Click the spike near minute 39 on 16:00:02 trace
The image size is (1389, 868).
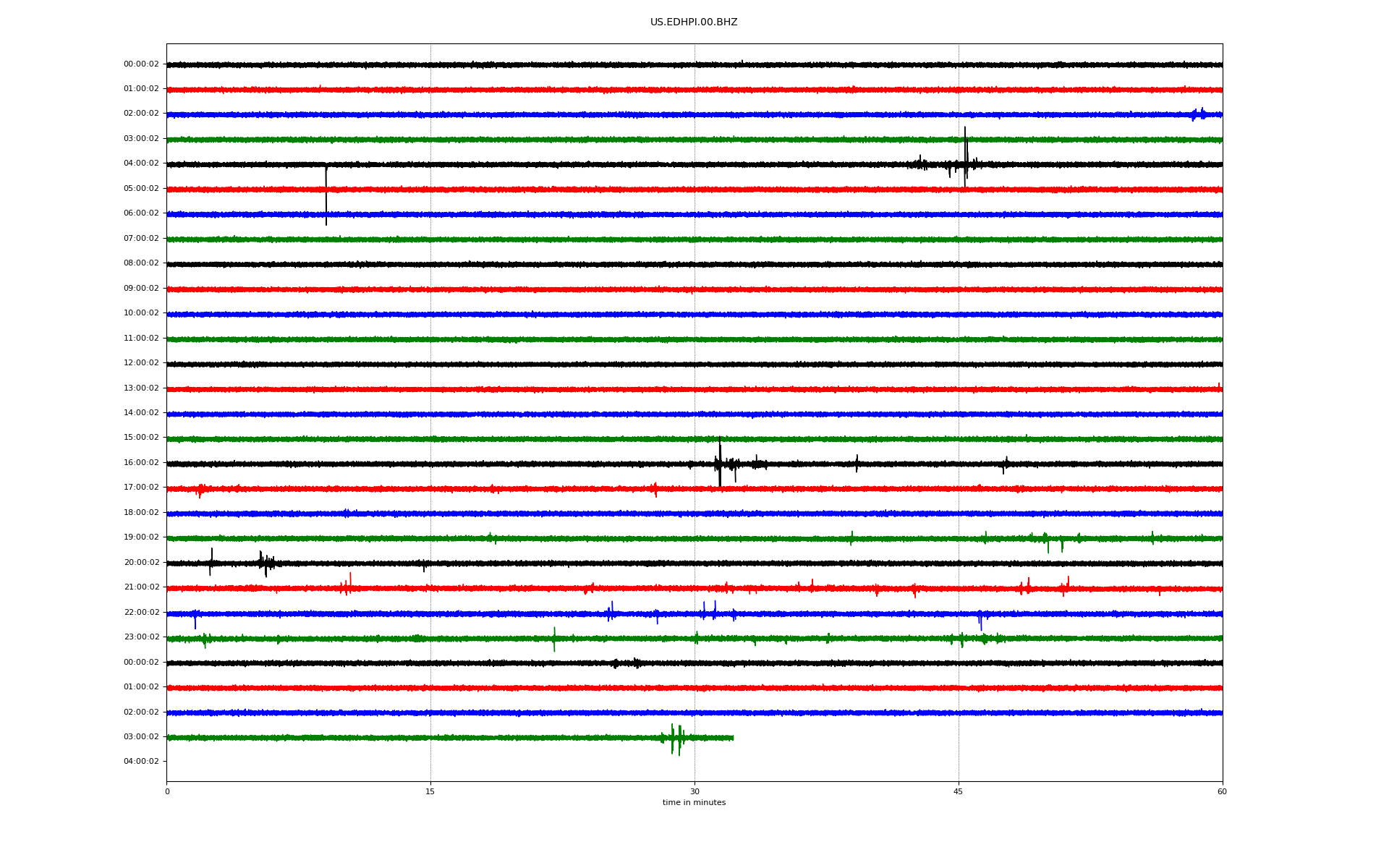(857, 464)
